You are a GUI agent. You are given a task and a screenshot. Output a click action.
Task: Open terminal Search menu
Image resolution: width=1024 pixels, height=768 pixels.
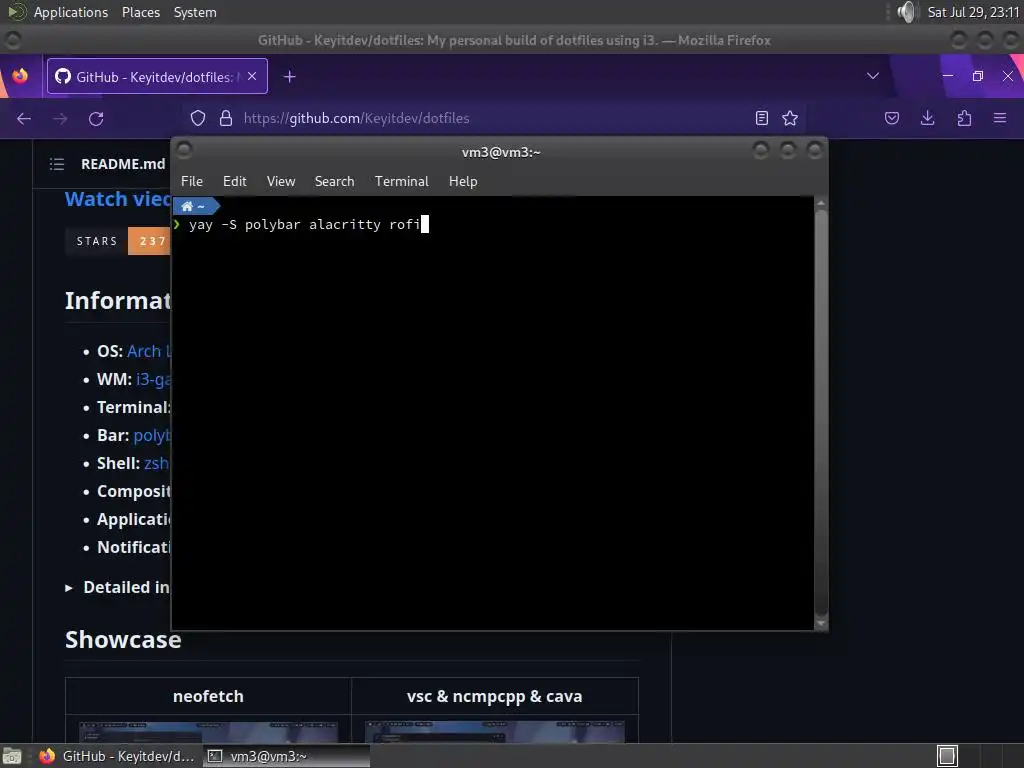(x=334, y=182)
